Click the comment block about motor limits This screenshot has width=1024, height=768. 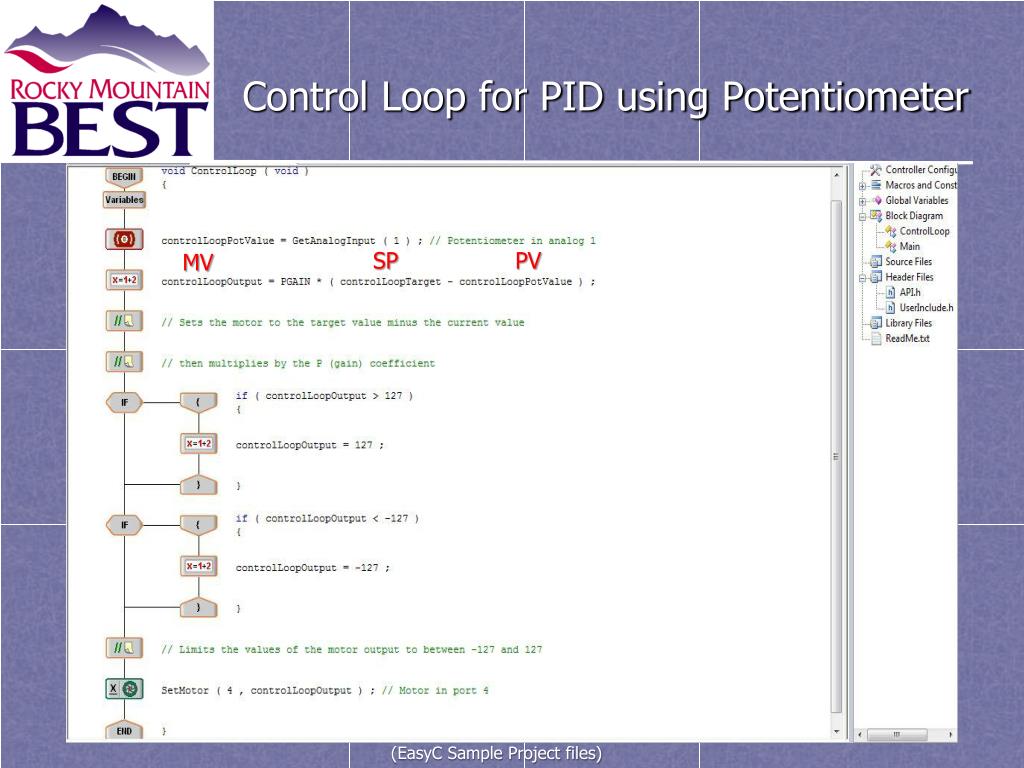124,648
